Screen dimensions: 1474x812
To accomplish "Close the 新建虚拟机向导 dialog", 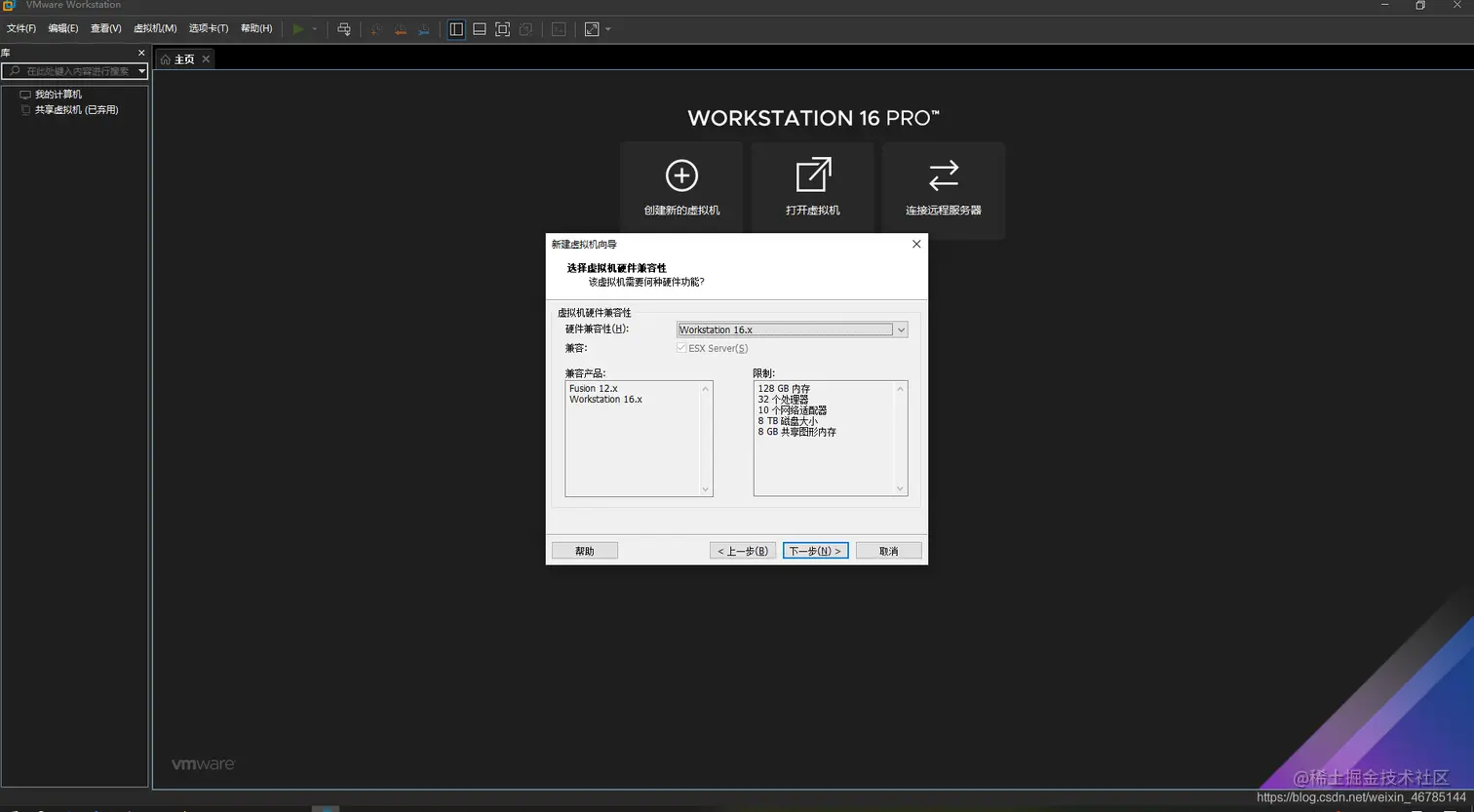I will pos(916,244).
